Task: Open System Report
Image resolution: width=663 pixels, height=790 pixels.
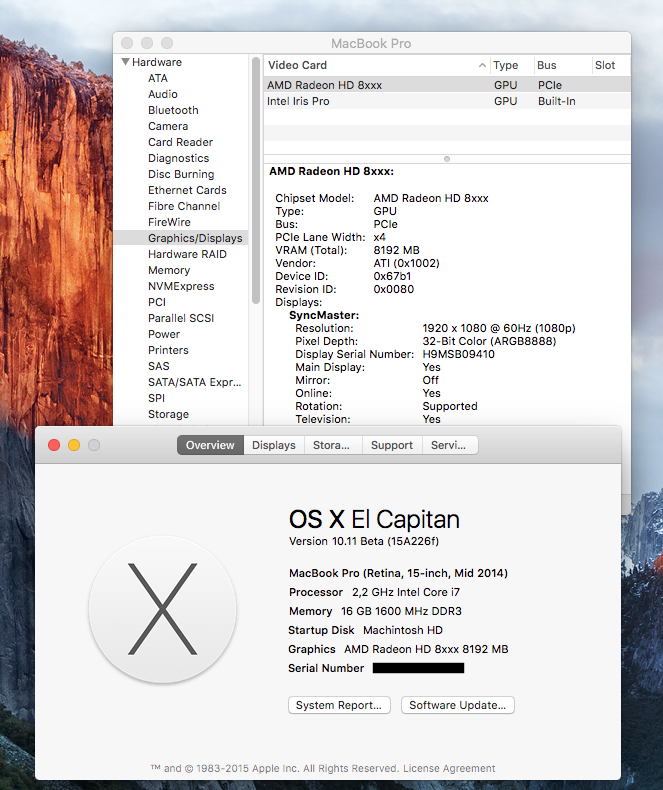Action: 339,705
